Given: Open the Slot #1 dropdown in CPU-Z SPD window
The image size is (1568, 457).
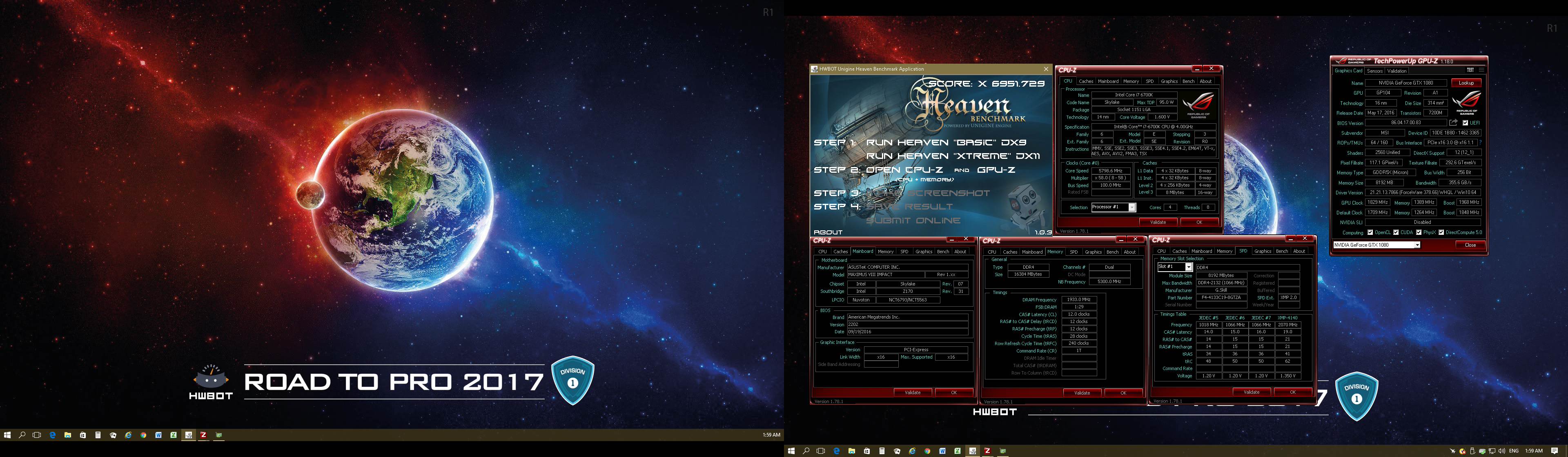Looking at the screenshot, I should pos(1175,267).
